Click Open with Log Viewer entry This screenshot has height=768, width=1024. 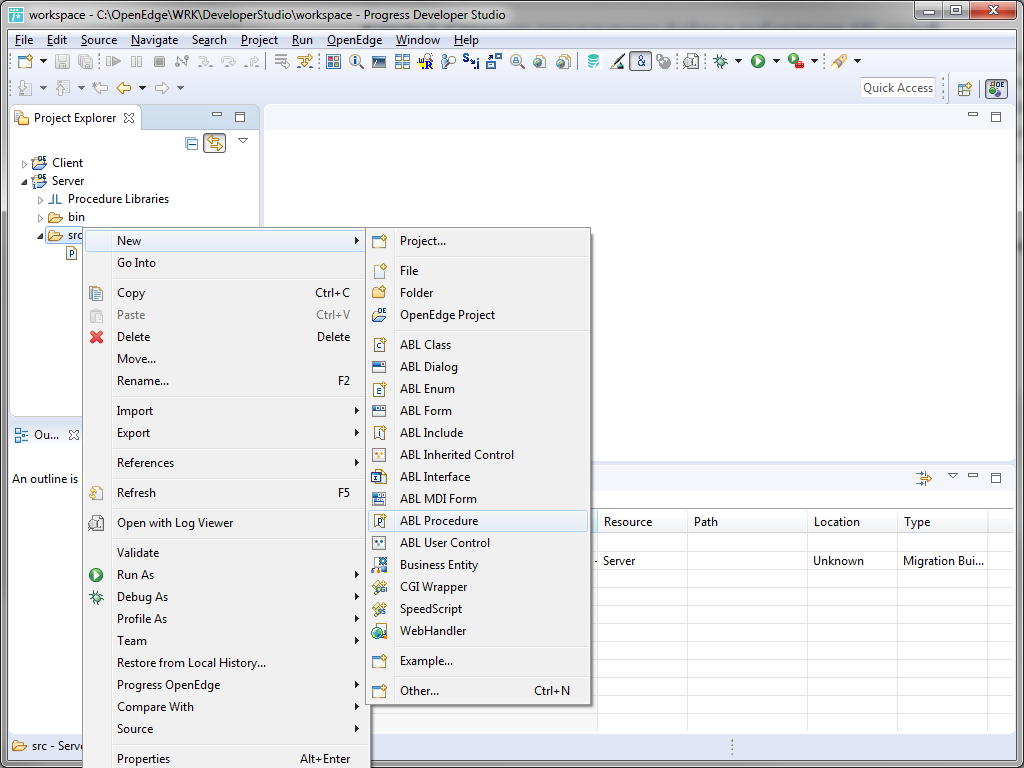coord(225,523)
